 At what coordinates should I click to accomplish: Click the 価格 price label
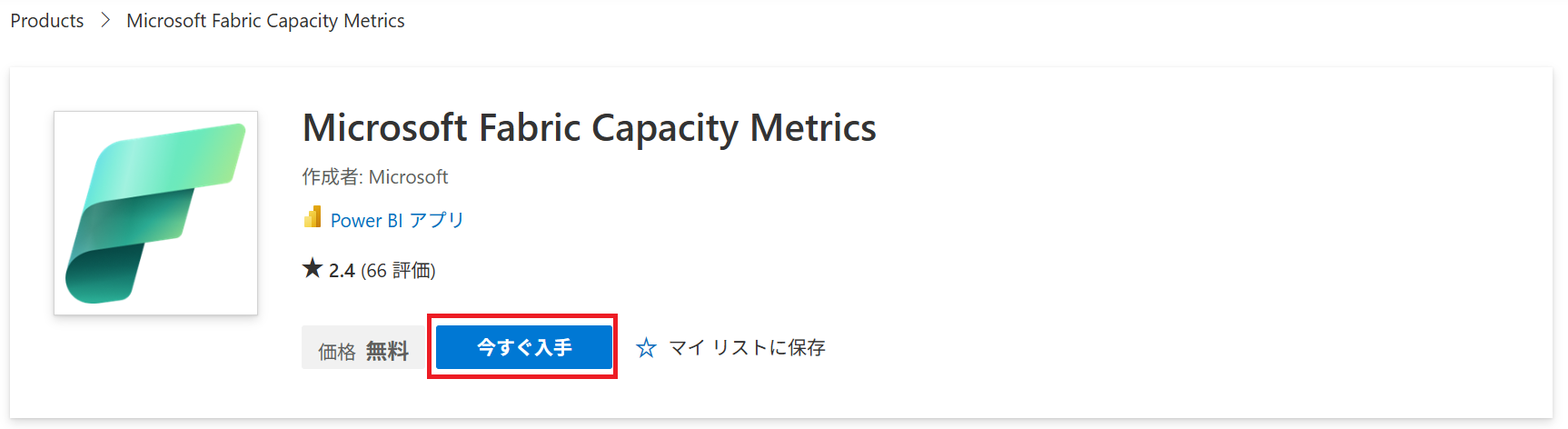[x=336, y=352]
